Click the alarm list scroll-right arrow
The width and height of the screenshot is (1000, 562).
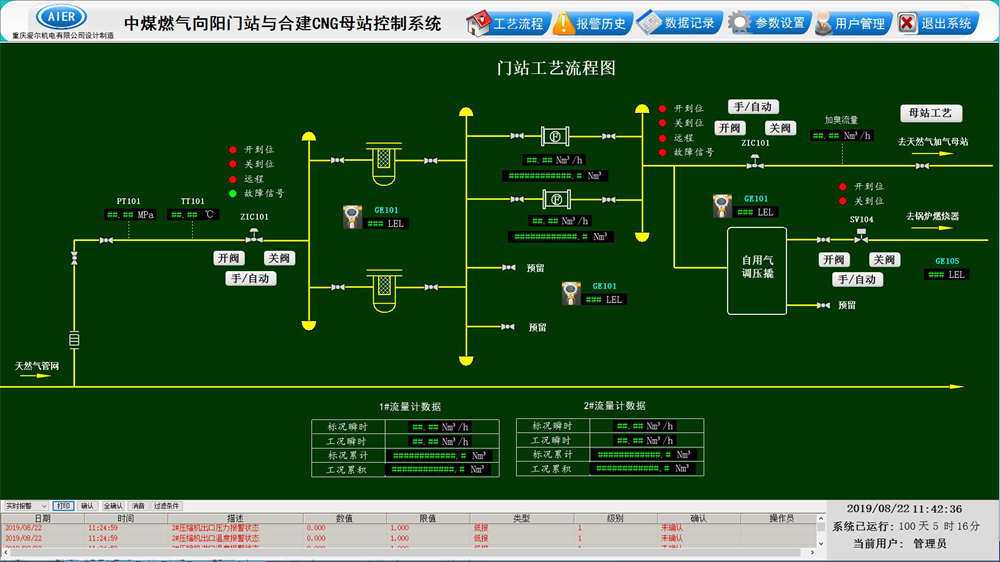(x=812, y=552)
